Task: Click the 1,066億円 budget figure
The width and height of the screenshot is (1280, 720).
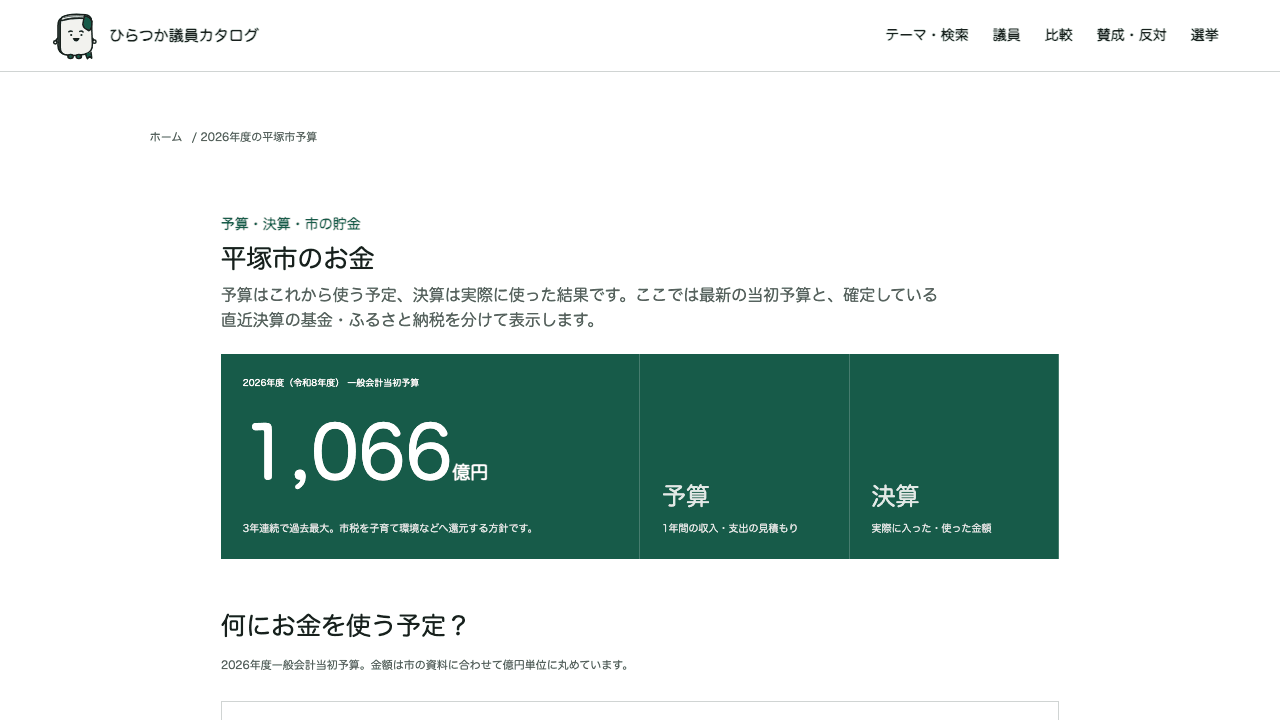Action: click(367, 454)
